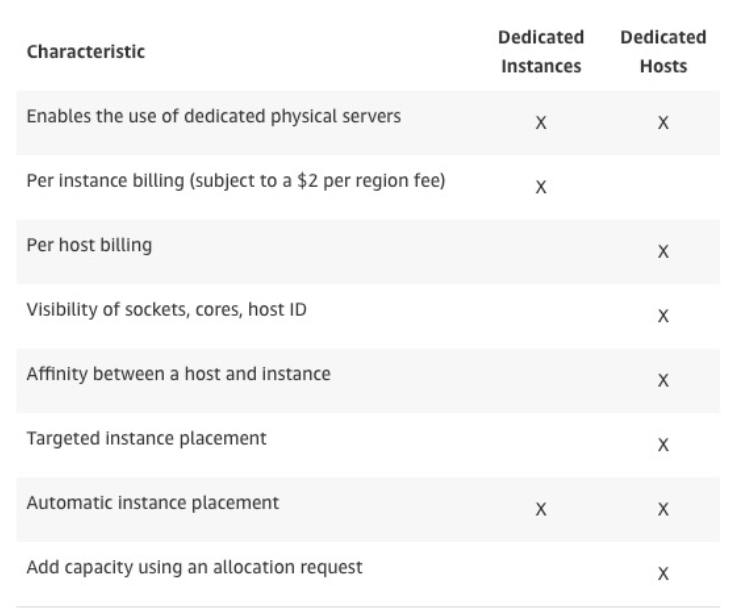The image size is (748, 616).
Task: Select 'Affinity between a host and instance' text
Action: 180,374
